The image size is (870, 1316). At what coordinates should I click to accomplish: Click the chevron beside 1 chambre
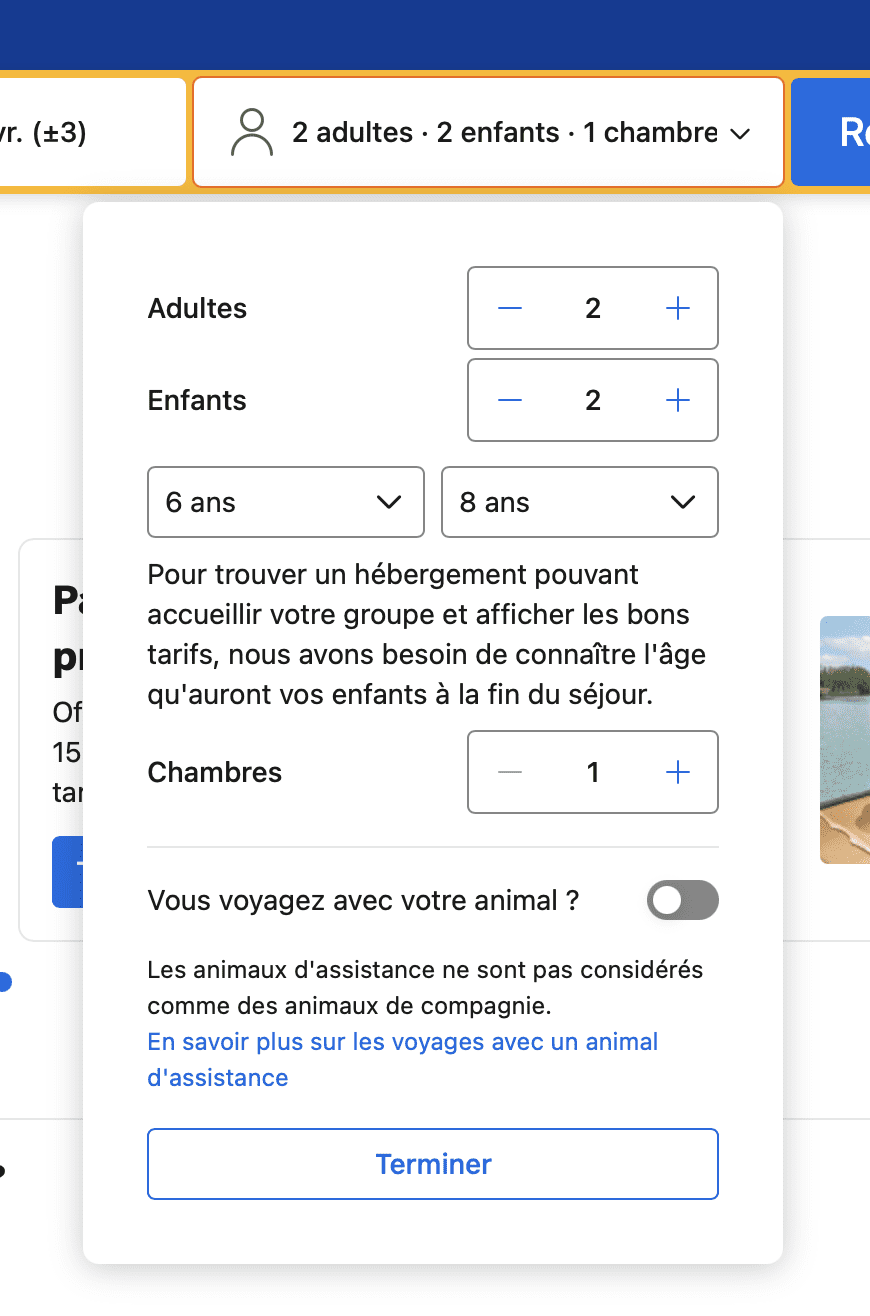pos(740,134)
